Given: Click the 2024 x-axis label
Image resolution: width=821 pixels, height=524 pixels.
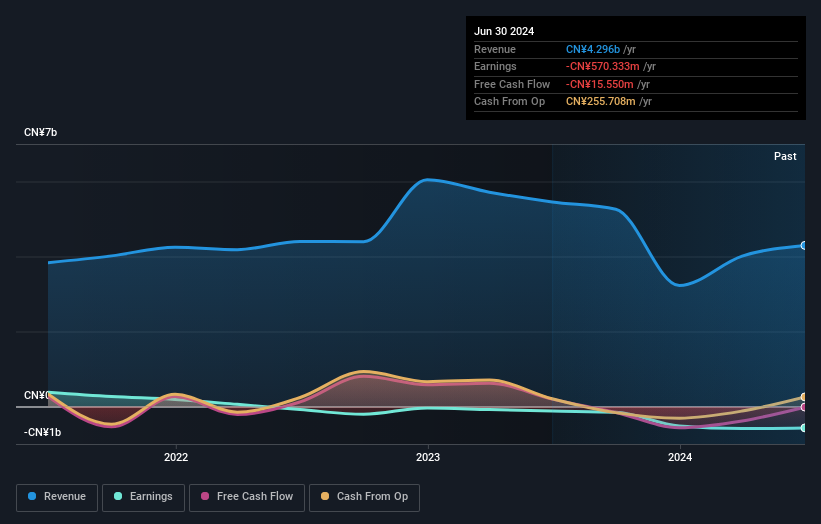Looking at the screenshot, I should click(x=680, y=457).
